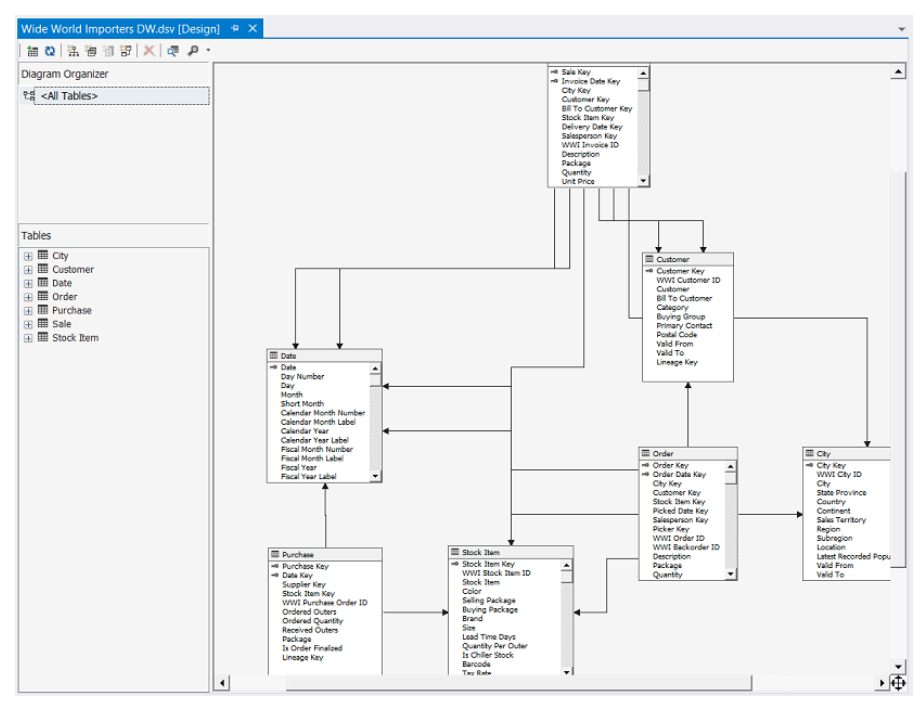The width and height of the screenshot is (922, 709).
Task: Click the Add/Remove Objects toolbar icon
Action: pos(33,51)
